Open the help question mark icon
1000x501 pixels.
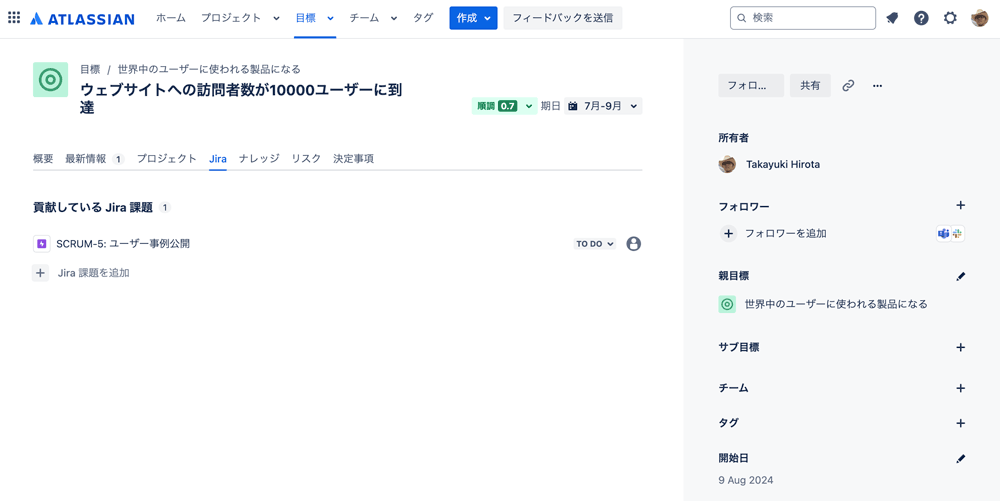coord(921,18)
